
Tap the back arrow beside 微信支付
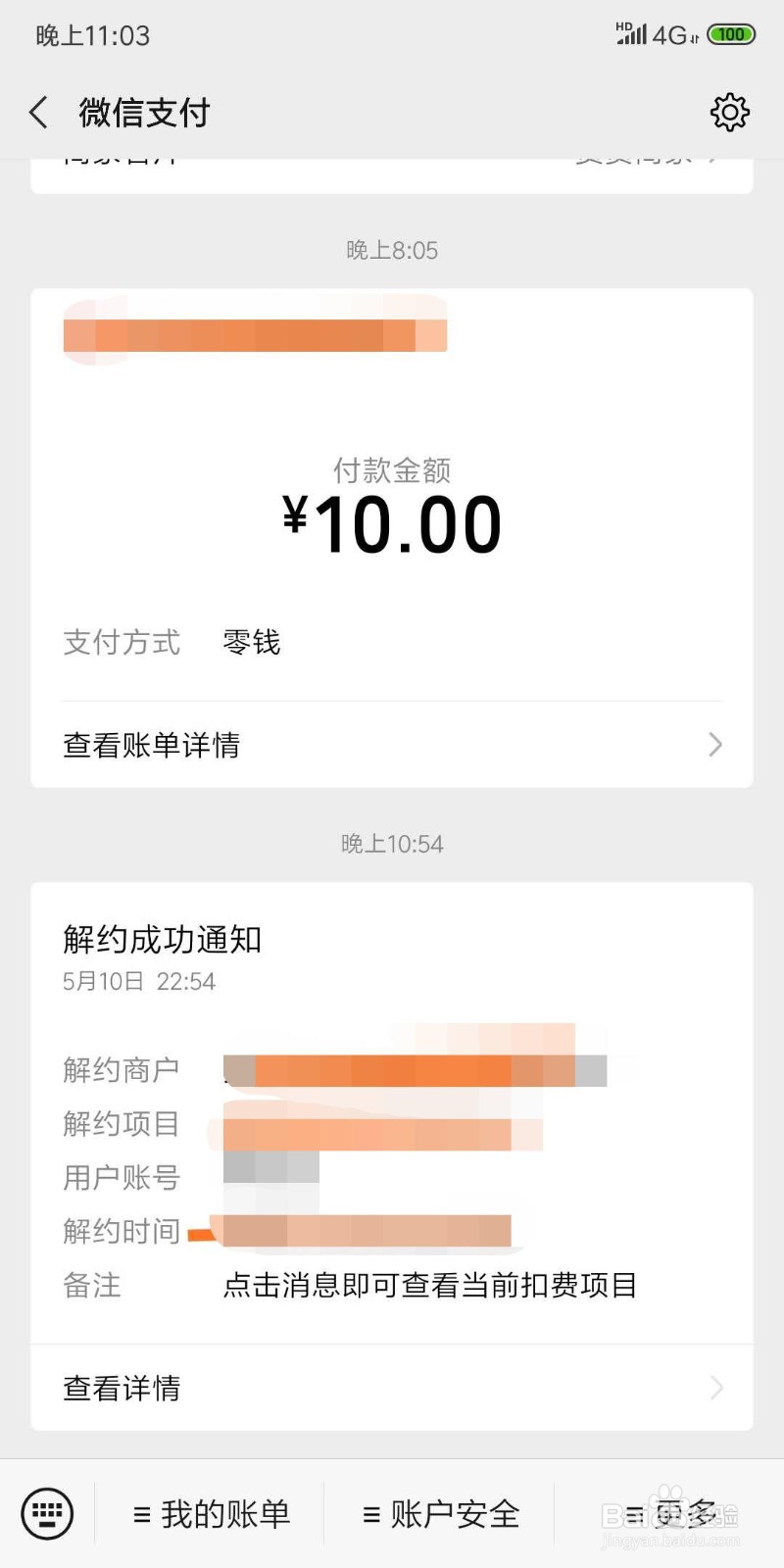point(38,113)
